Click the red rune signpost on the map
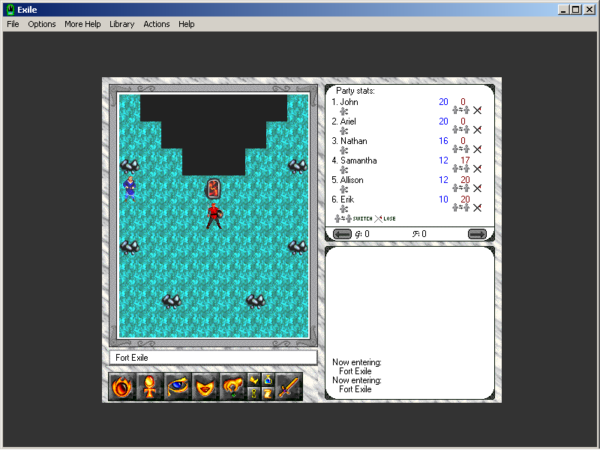600x450 pixels. 213,188
